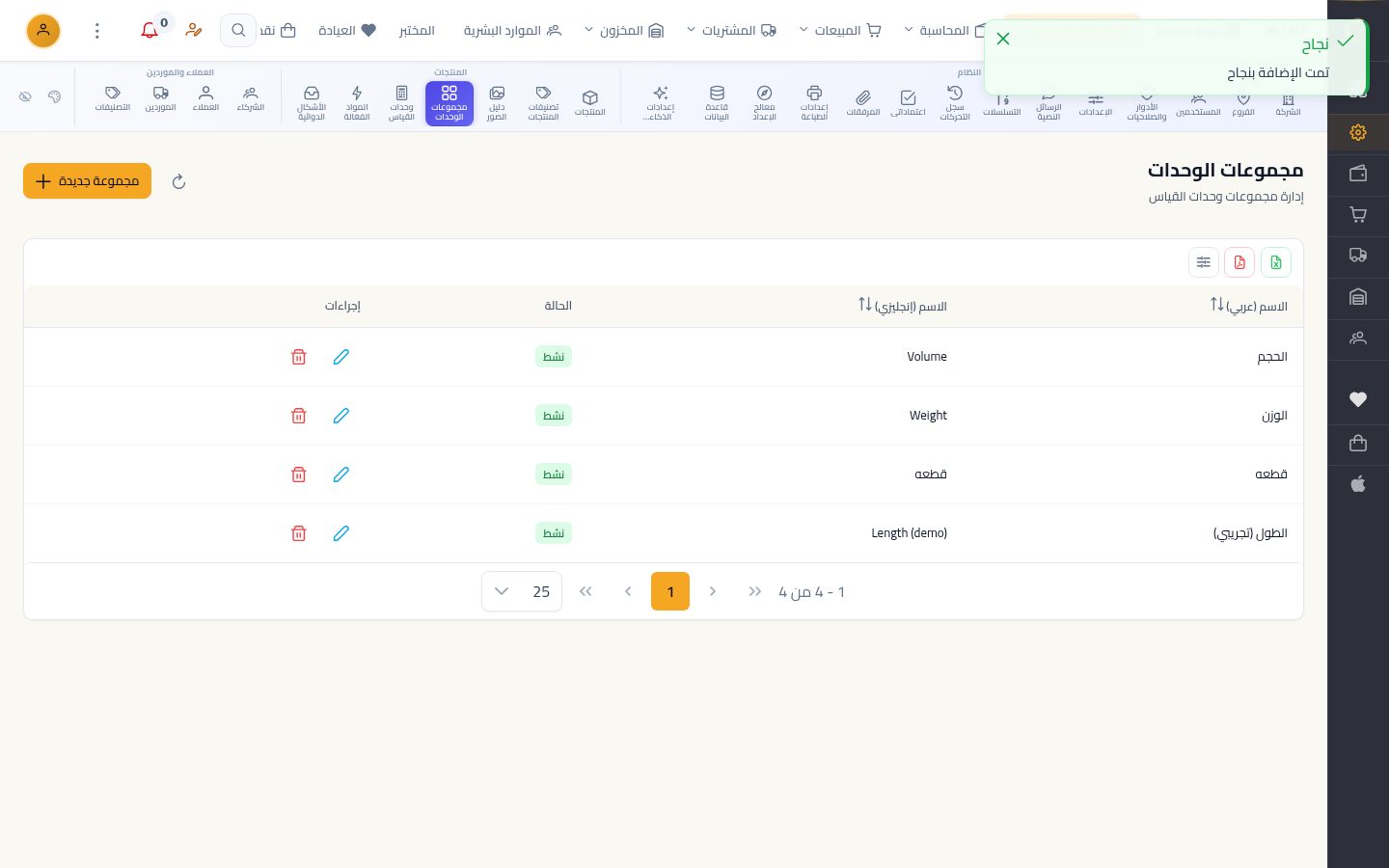1389x868 pixels.
Task: Toggle the eye-slash visibility icon in toolbar
Action: 26,96
